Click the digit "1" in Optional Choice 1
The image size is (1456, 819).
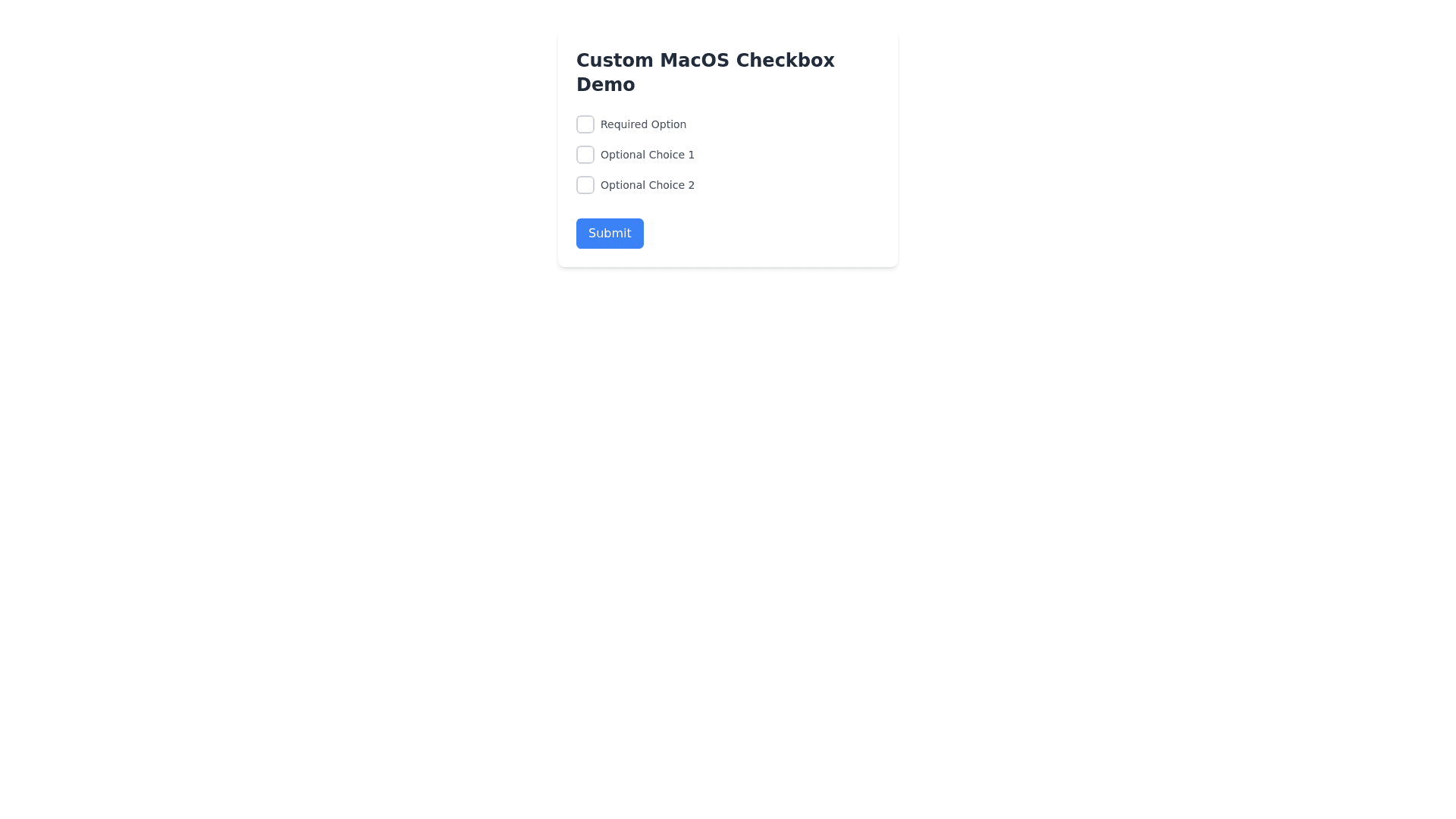pos(691,155)
